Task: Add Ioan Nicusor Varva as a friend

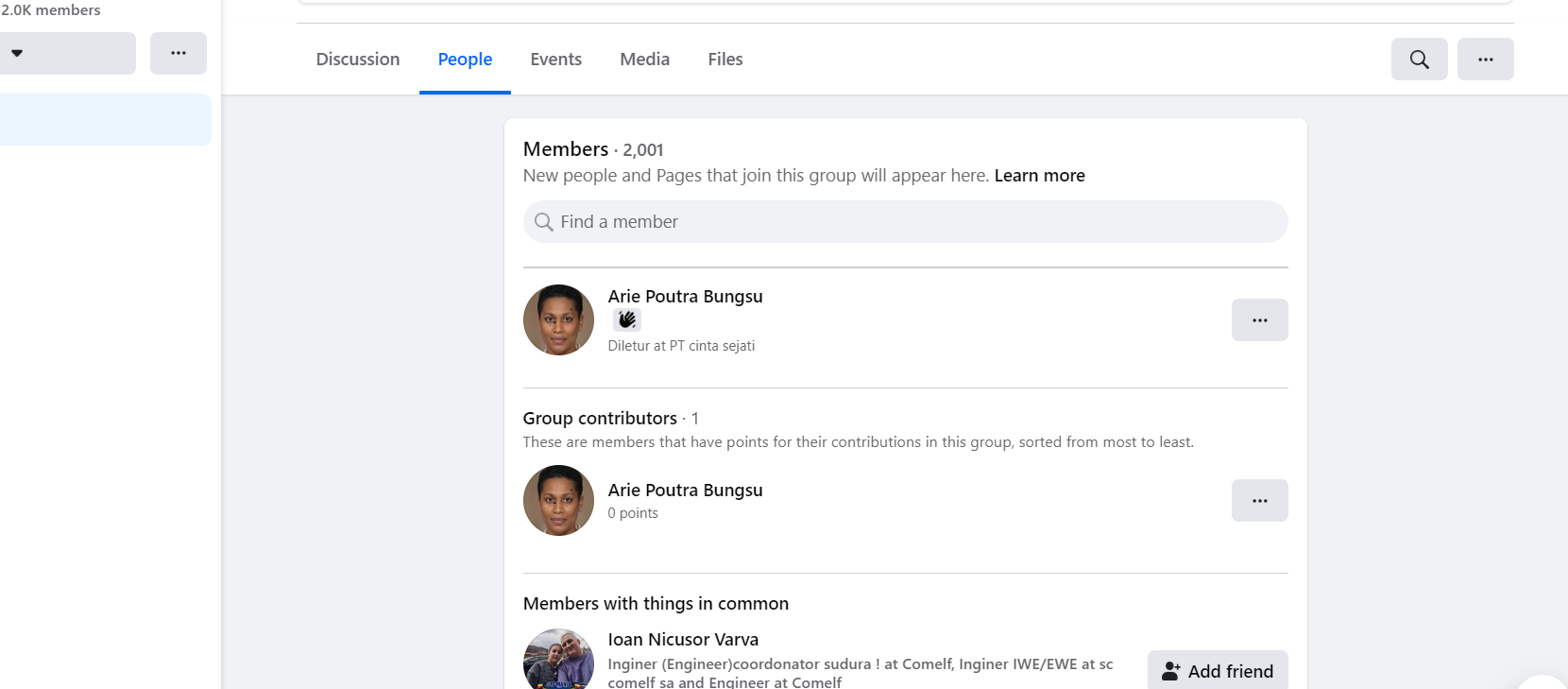Action: [1218, 670]
